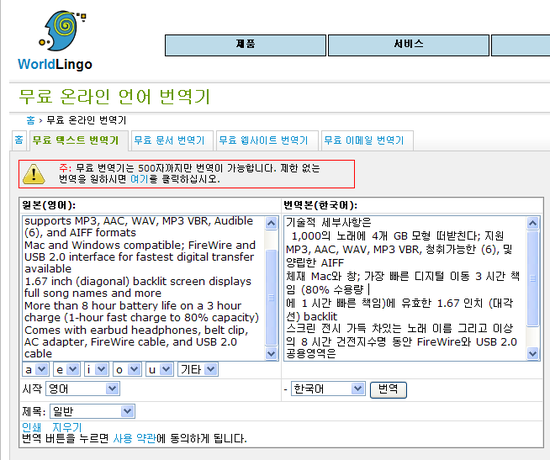Click the translation text scrollbar thumb

point(533,279)
